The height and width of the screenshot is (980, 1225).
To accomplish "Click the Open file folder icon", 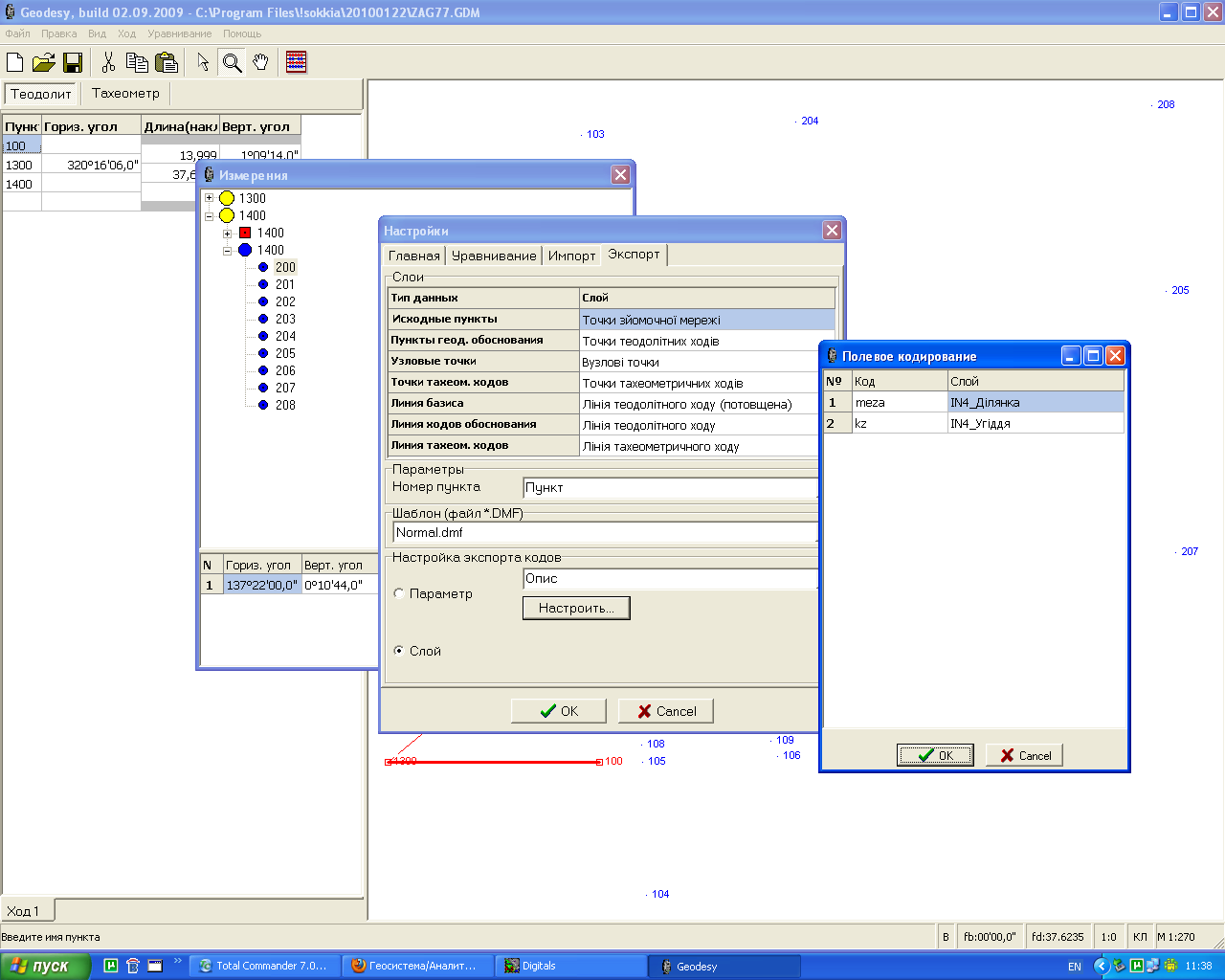I will [x=43, y=62].
